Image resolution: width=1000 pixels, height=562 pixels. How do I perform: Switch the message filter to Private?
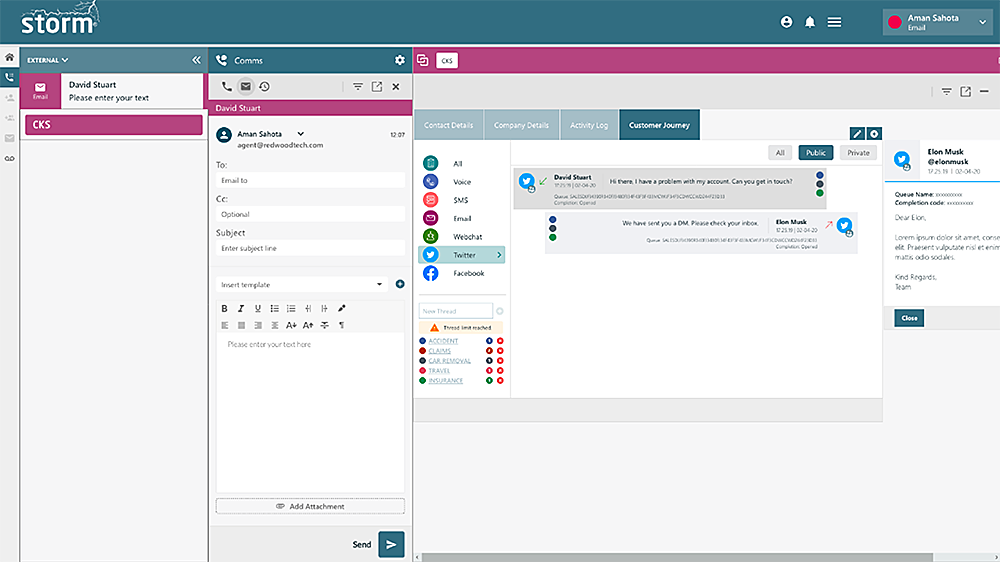click(858, 153)
